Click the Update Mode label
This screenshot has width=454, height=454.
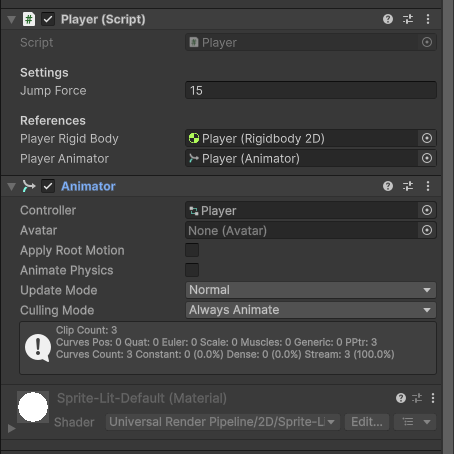pyautogui.click(x=59, y=290)
